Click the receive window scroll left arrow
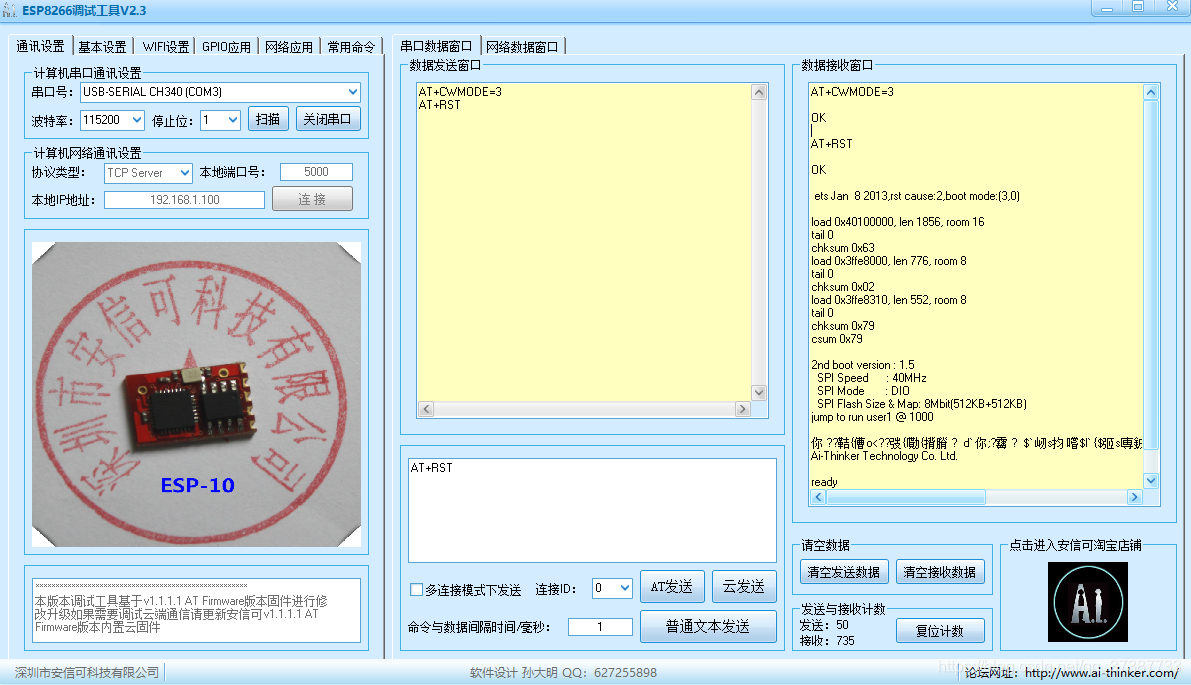The image size is (1191, 685). tap(818, 497)
